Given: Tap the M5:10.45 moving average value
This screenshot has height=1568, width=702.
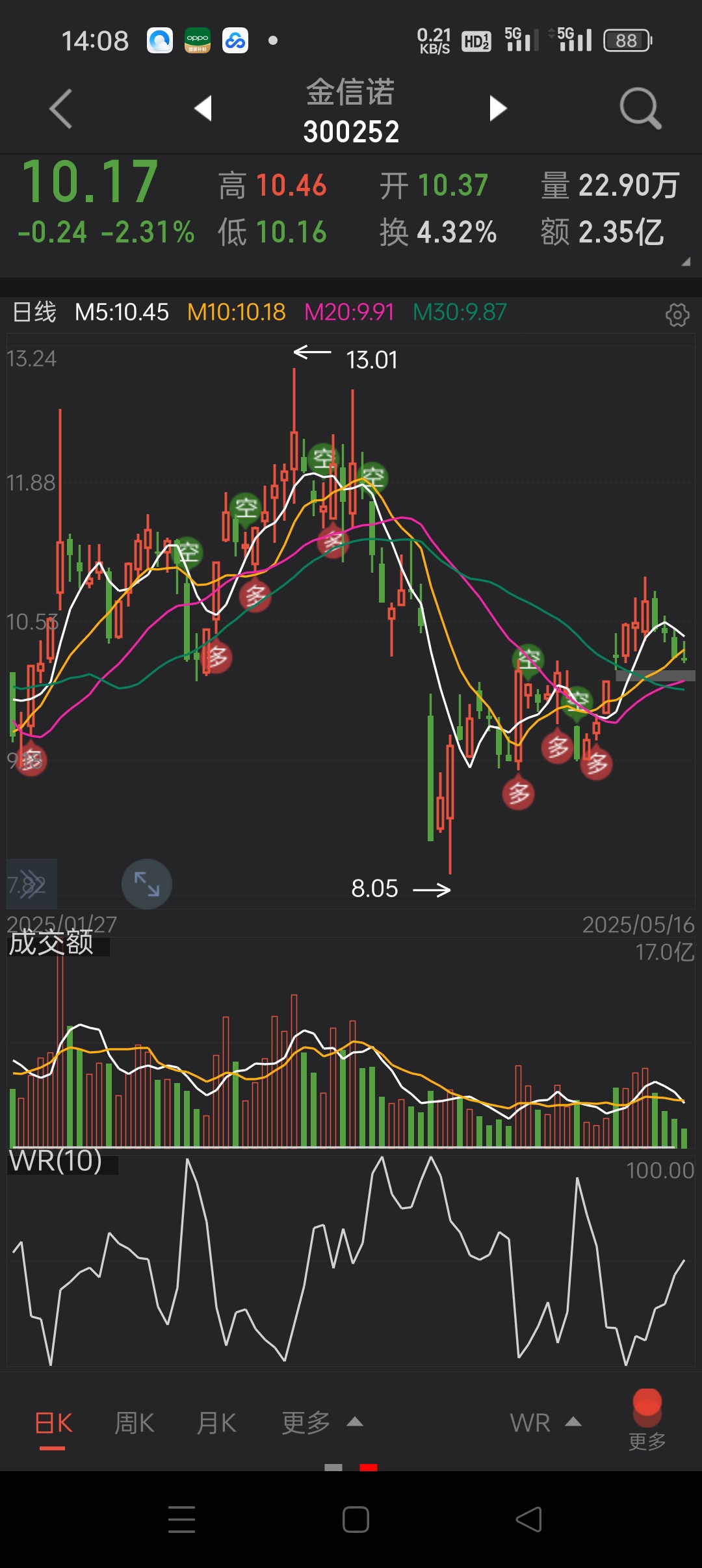Looking at the screenshot, I should pyautogui.click(x=122, y=312).
